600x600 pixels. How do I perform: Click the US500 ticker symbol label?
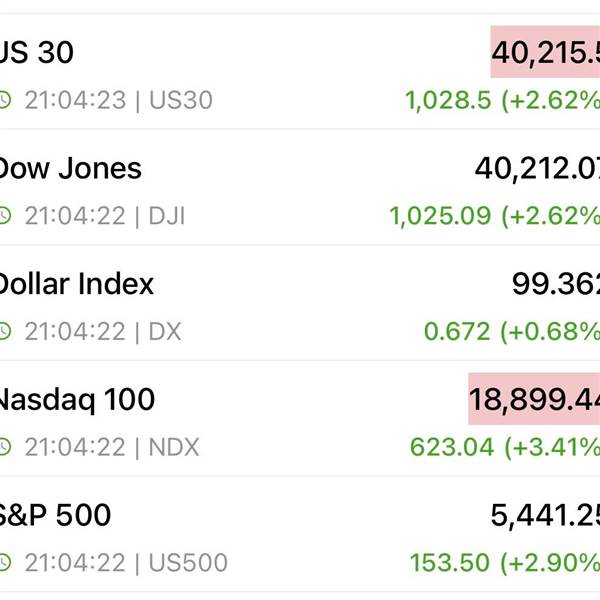[x=188, y=562]
